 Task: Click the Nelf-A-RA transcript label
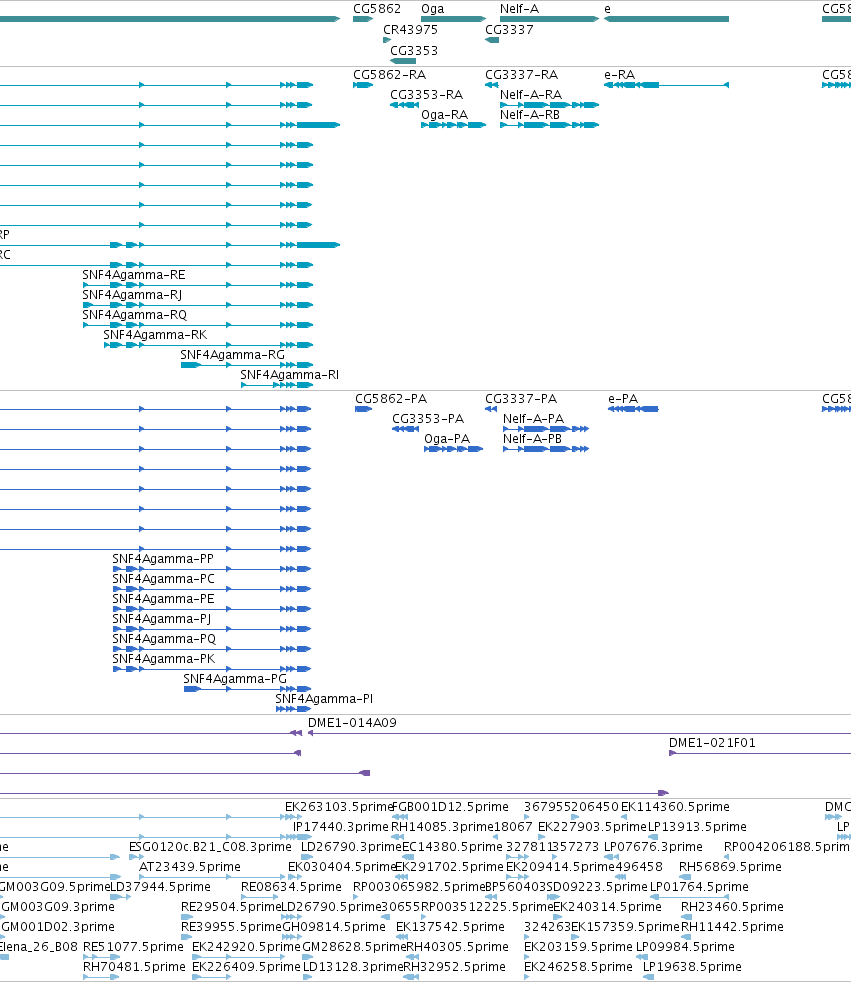click(x=531, y=95)
